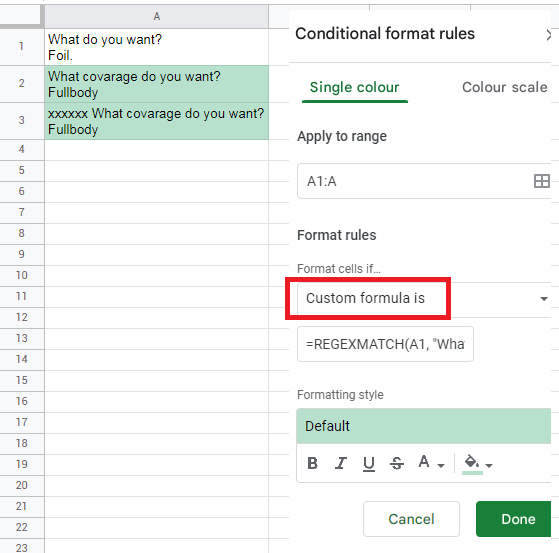
Task: Select row 1 header
Action: click(x=21, y=47)
